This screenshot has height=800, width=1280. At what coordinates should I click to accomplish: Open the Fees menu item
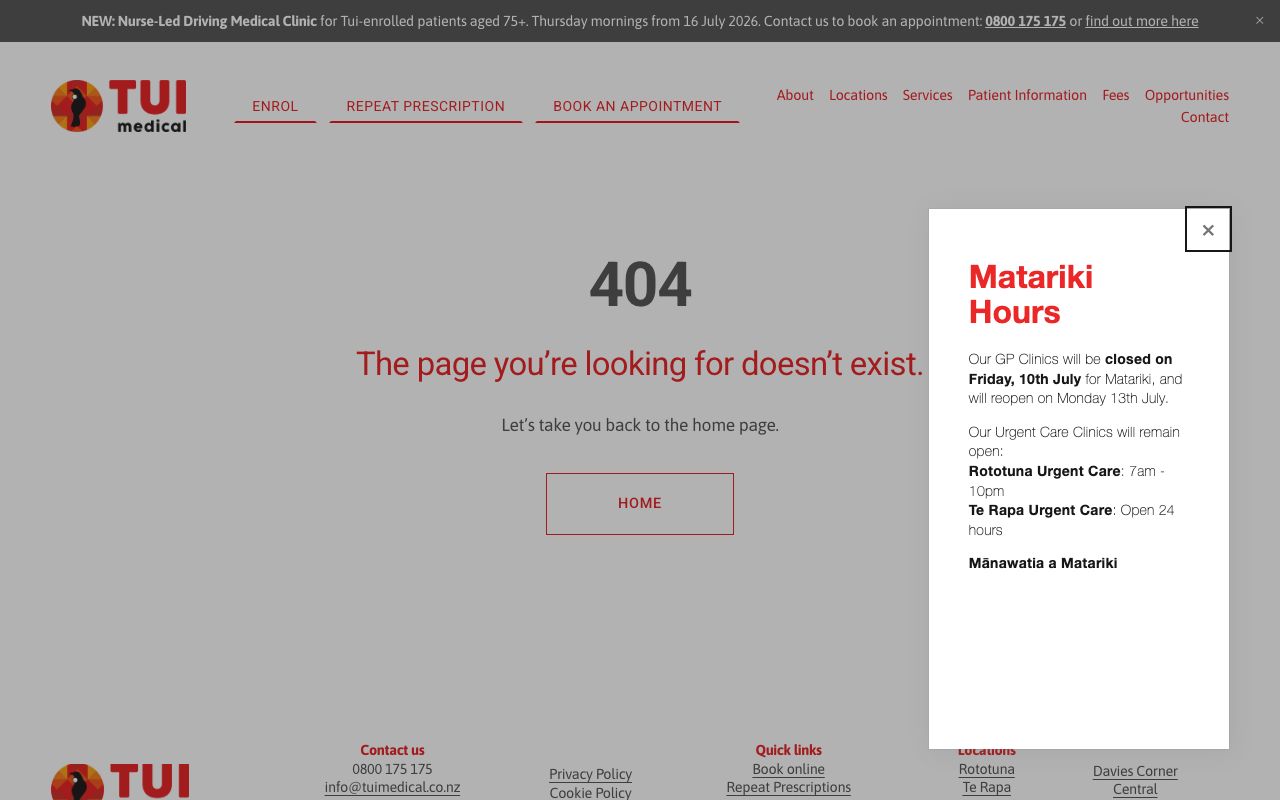click(x=1116, y=95)
